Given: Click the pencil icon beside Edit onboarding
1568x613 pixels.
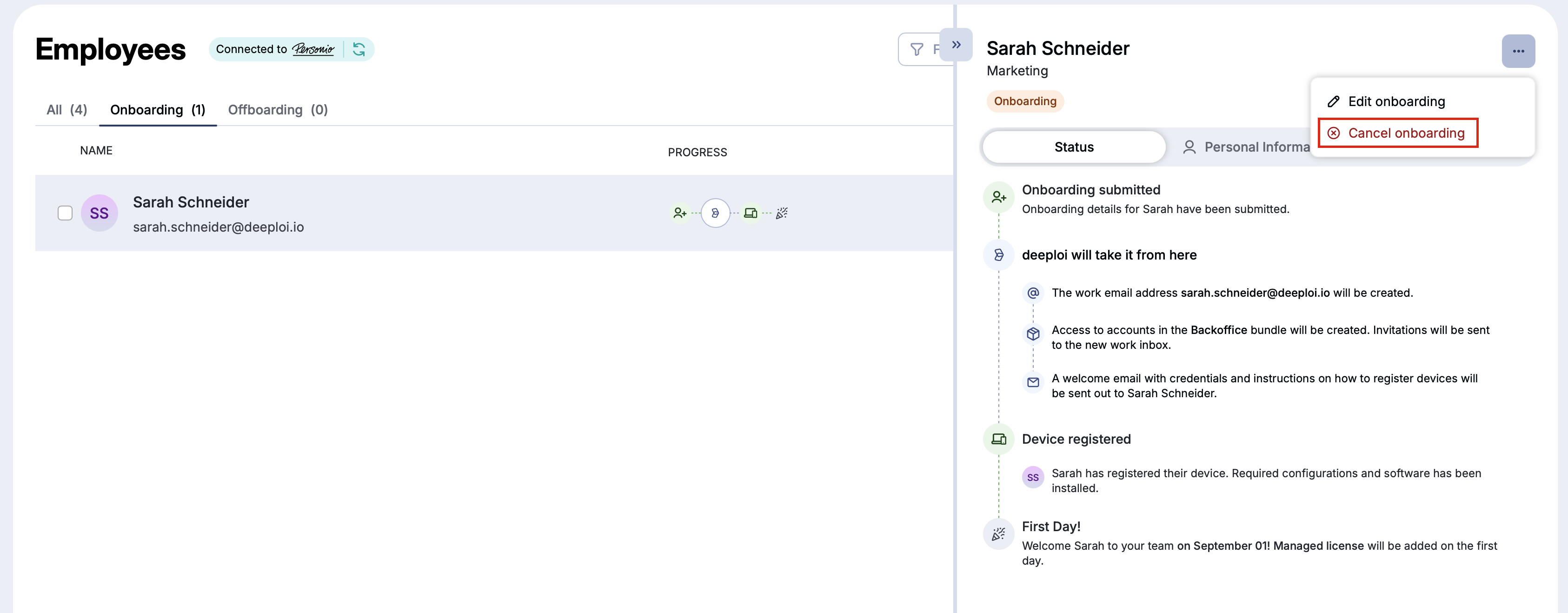Looking at the screenshot, I should [x=1333, y=102].
